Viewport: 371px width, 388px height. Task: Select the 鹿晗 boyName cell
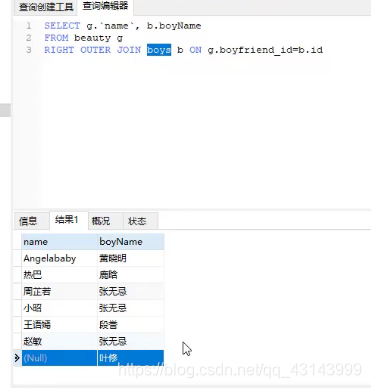coord(131,275)
